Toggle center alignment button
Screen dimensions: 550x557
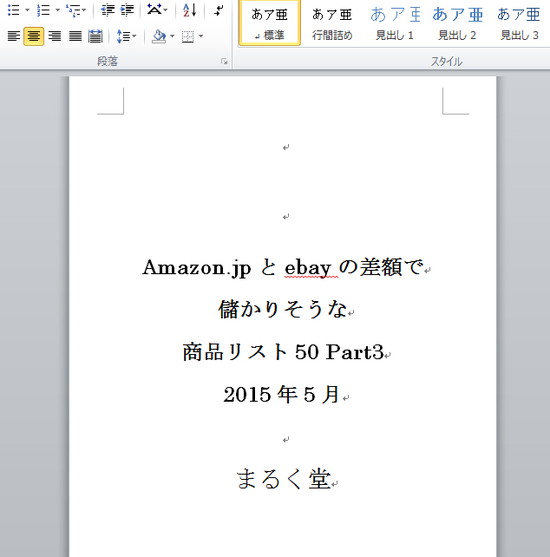coord(34,36)
